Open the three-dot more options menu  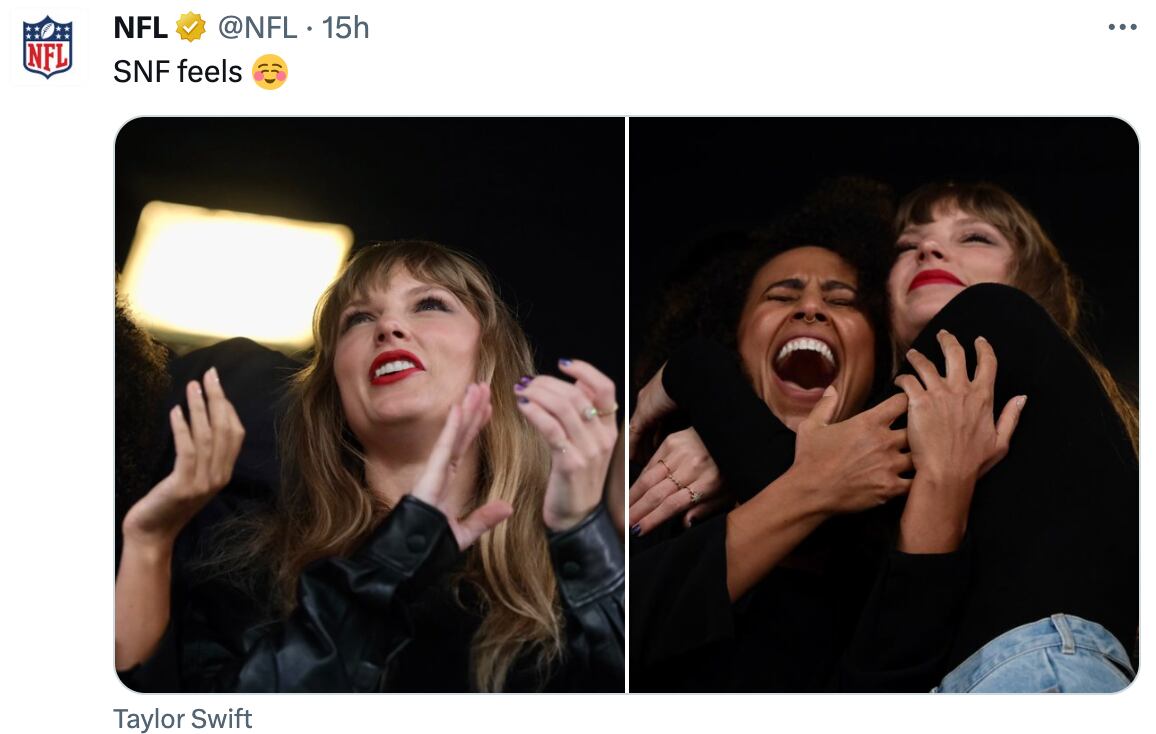point(1122,27)
